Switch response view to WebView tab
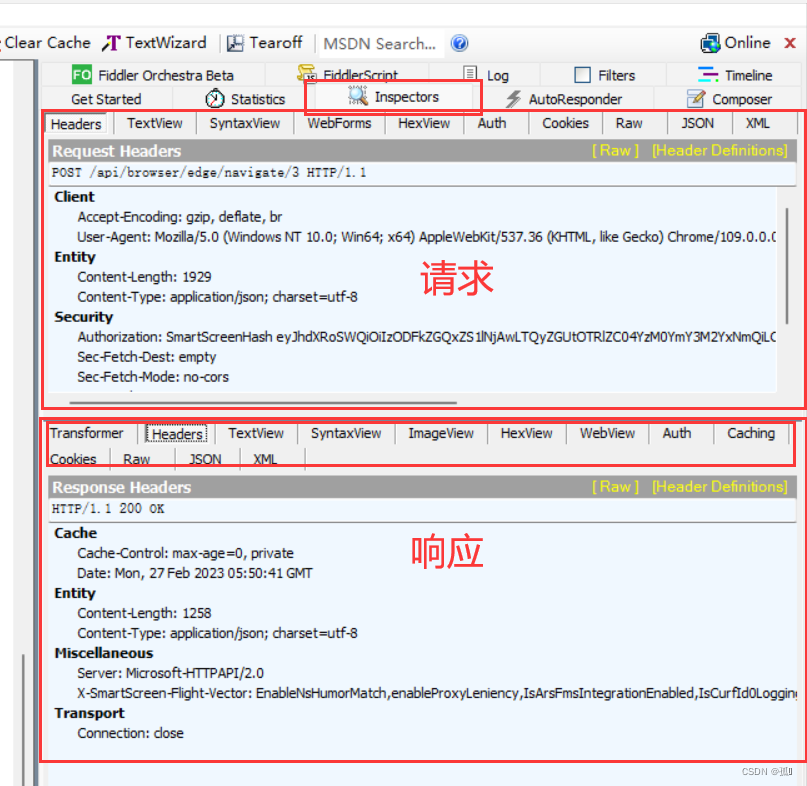Screen dimensions: 807x786 point(606,433)
